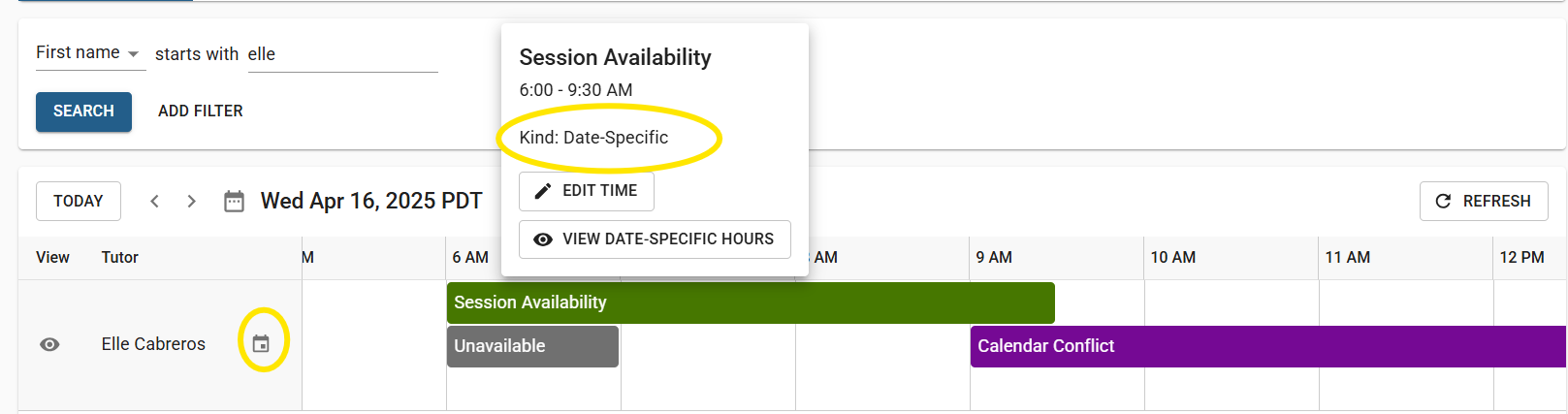This screenshot has width=1568, height=414.
Task: Click the Wed Apr 16, 2025 date label
Action: 371,201
